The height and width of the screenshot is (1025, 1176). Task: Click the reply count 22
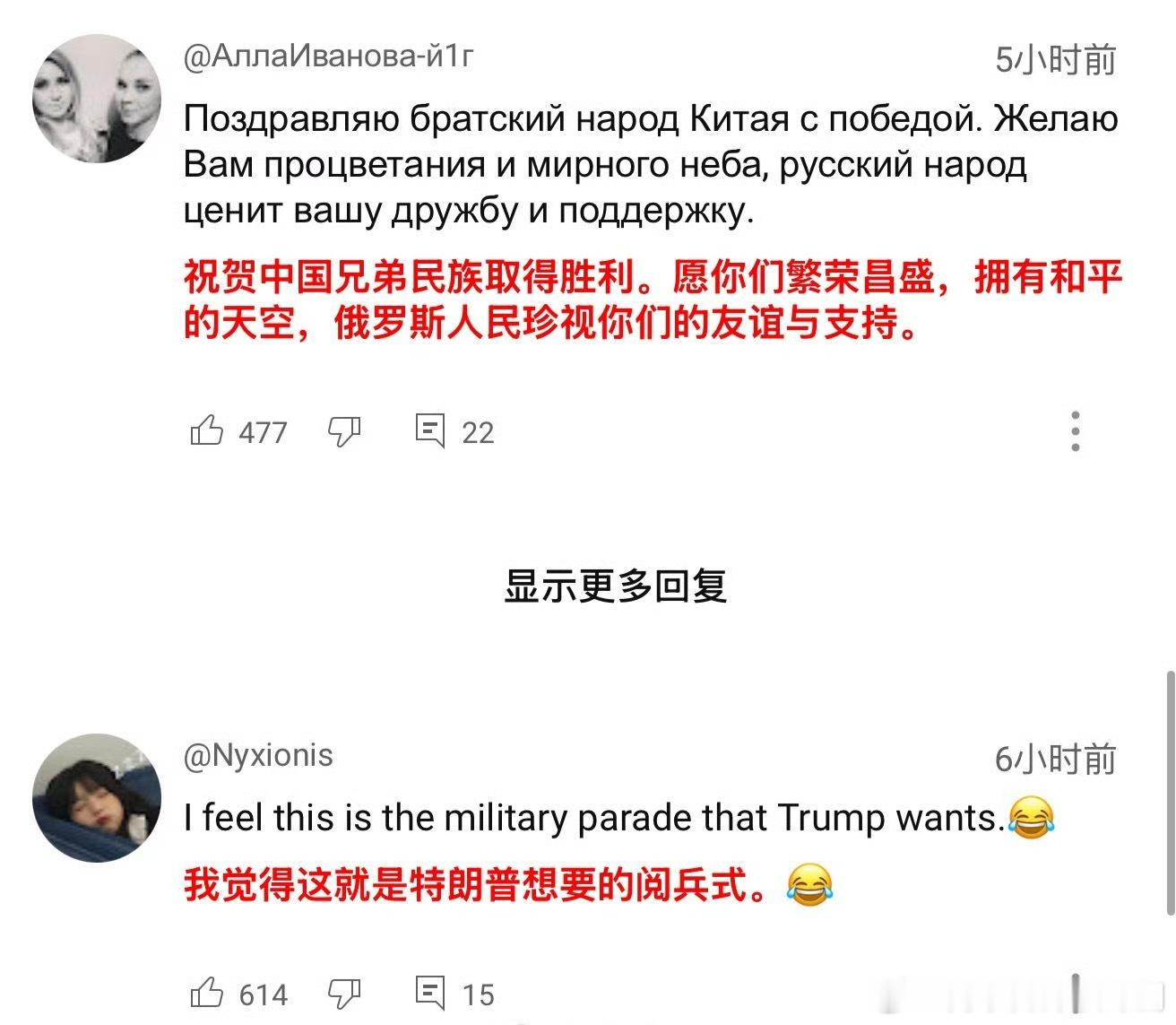[x=478, y=433]
